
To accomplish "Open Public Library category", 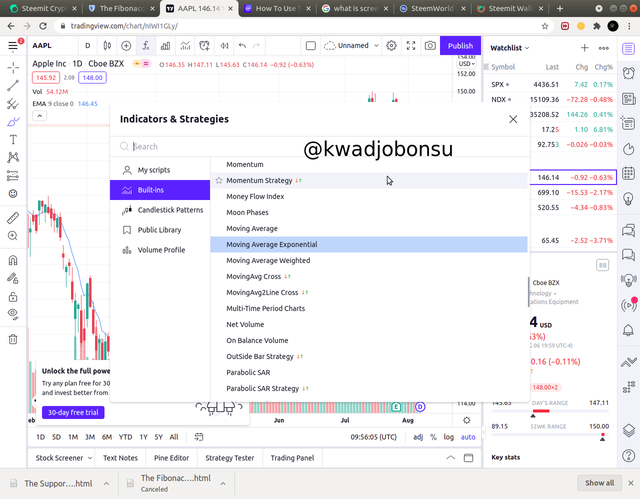I will 160,230.
